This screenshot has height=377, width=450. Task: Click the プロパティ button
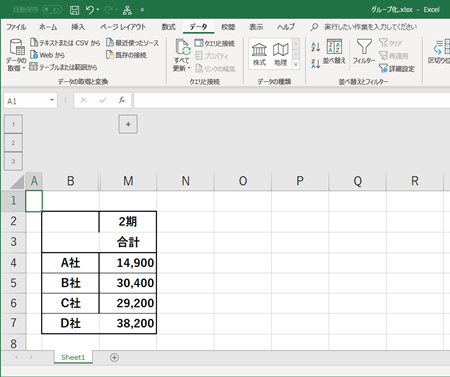pos(212,56)
